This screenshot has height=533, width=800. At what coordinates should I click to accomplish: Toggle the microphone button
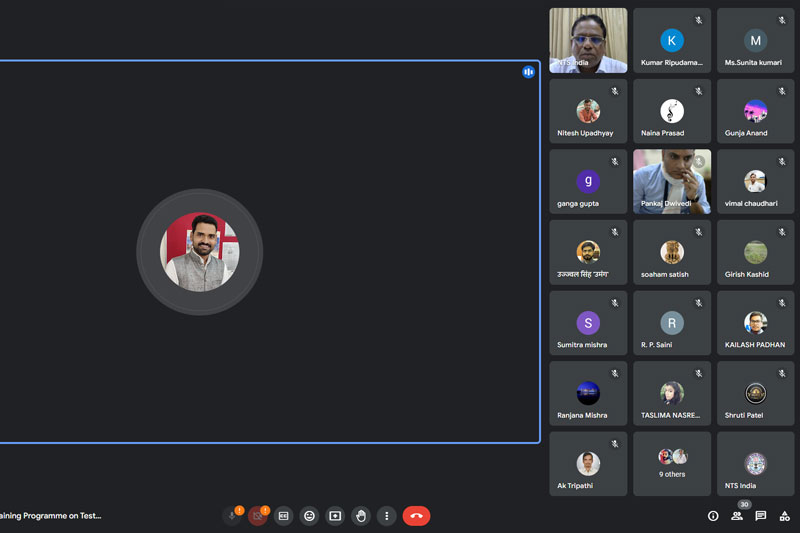(x=232, y=516)
